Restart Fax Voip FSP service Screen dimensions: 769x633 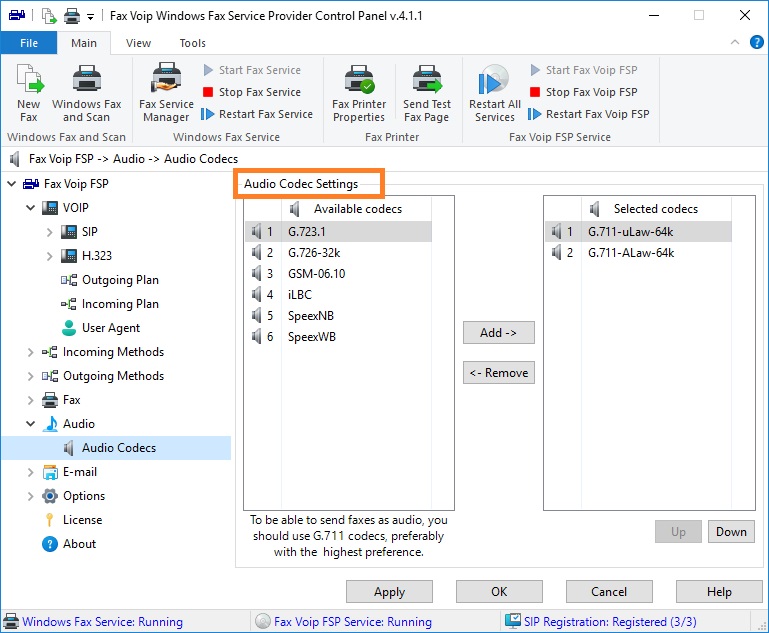[x=589, y=114]
